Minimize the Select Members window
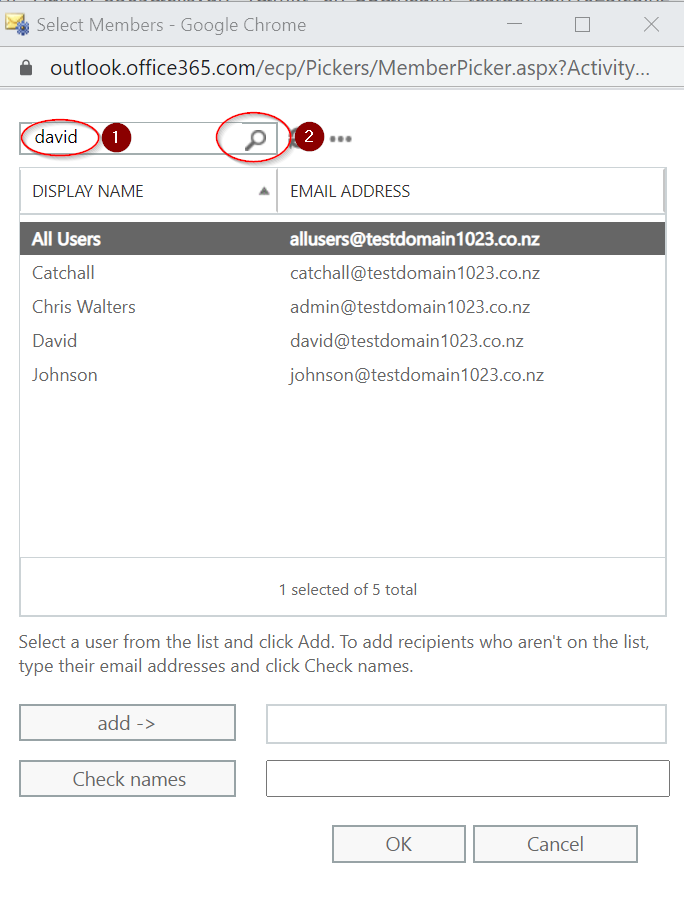684x909 pixels. 514,24
